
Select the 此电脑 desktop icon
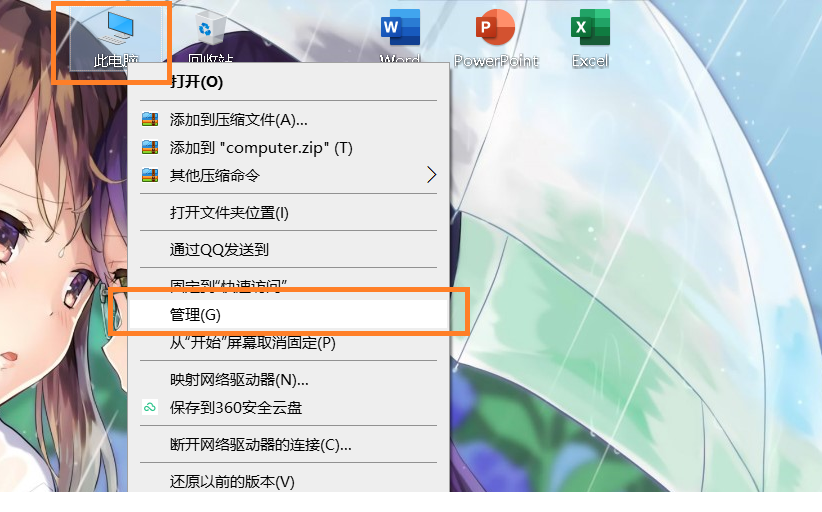[116, 38]
